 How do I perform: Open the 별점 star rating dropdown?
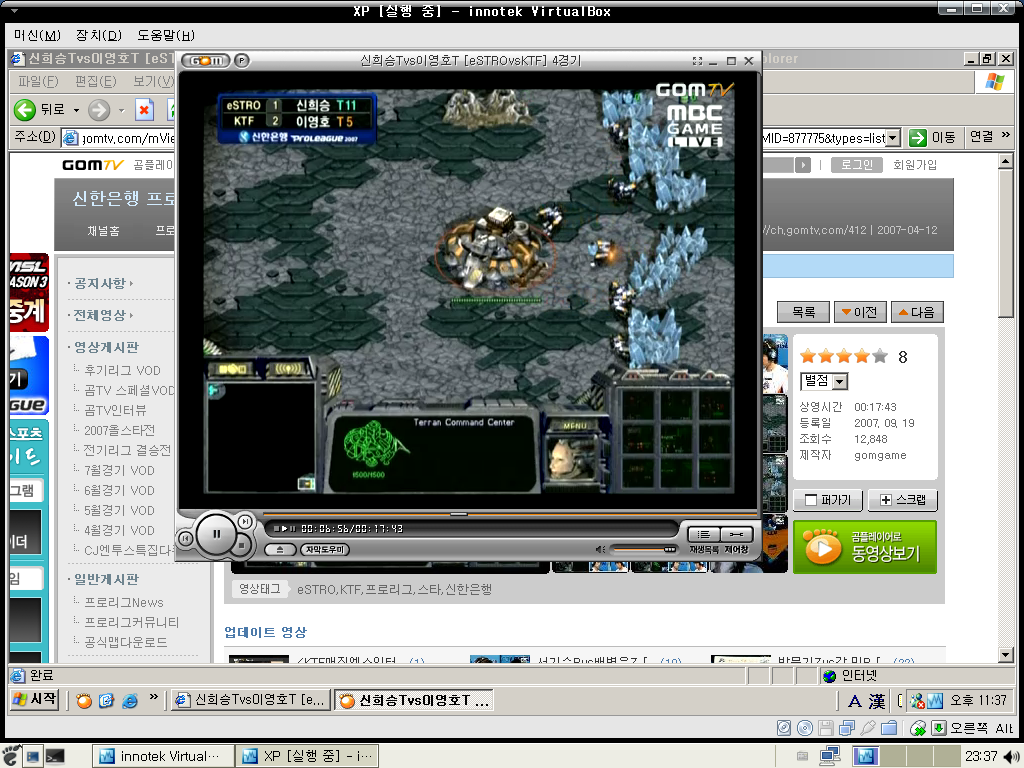[824, 381]
